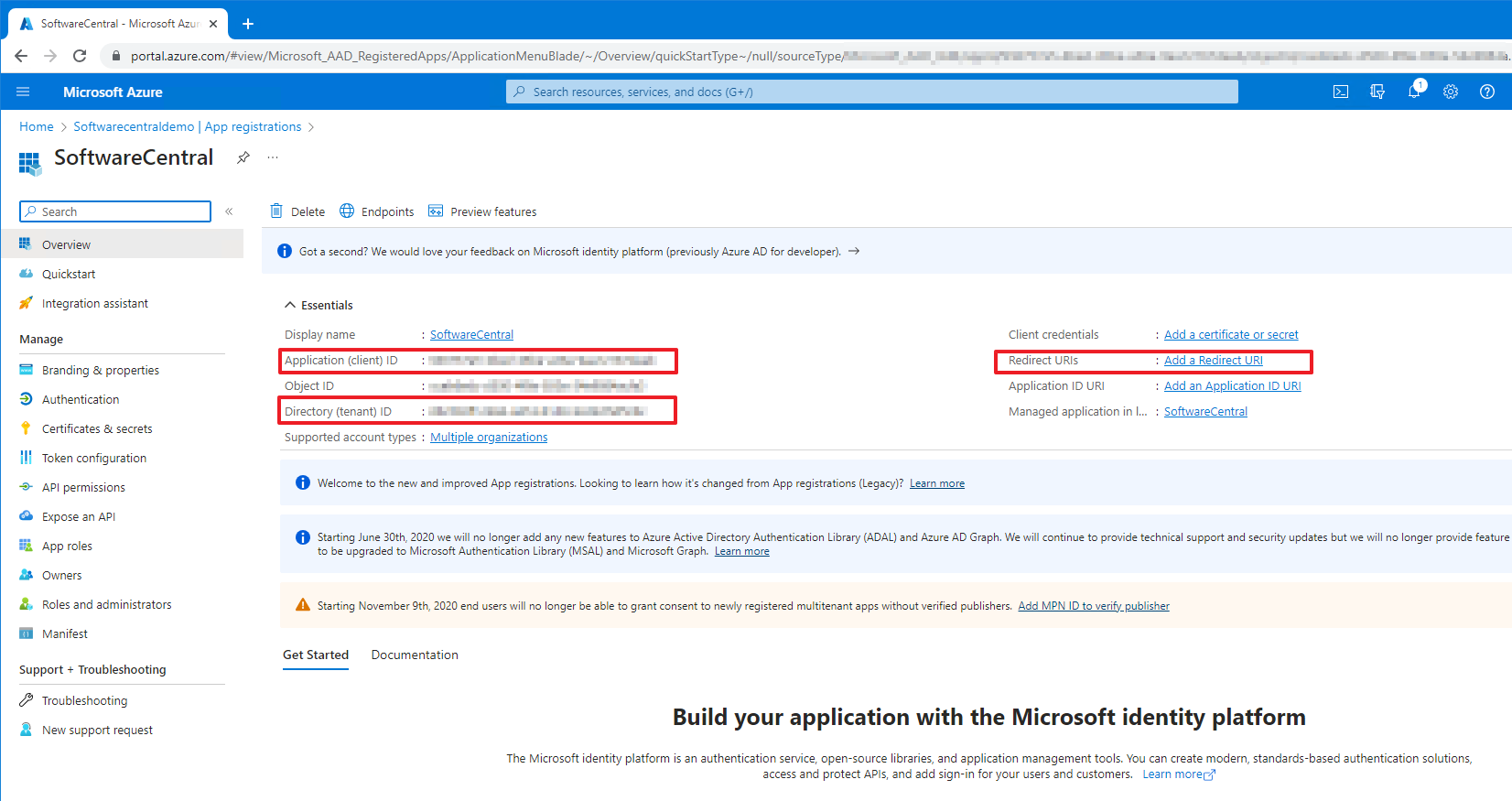Open the Azure portal hamburger menu
This screenshot has height=801, width=1512.
click(x=23, y=92)
